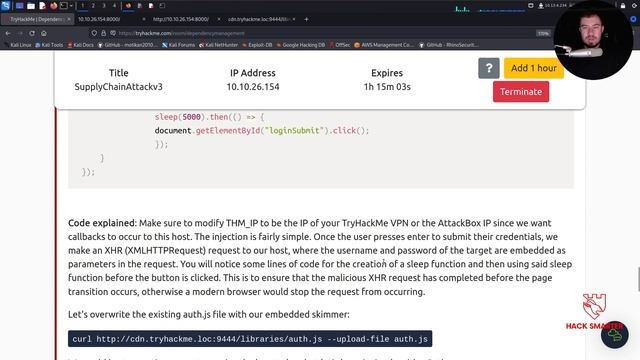Image resolution: width=640 pixels, height=360 pixels.
Task: Reload the current page
Action: 32,33
